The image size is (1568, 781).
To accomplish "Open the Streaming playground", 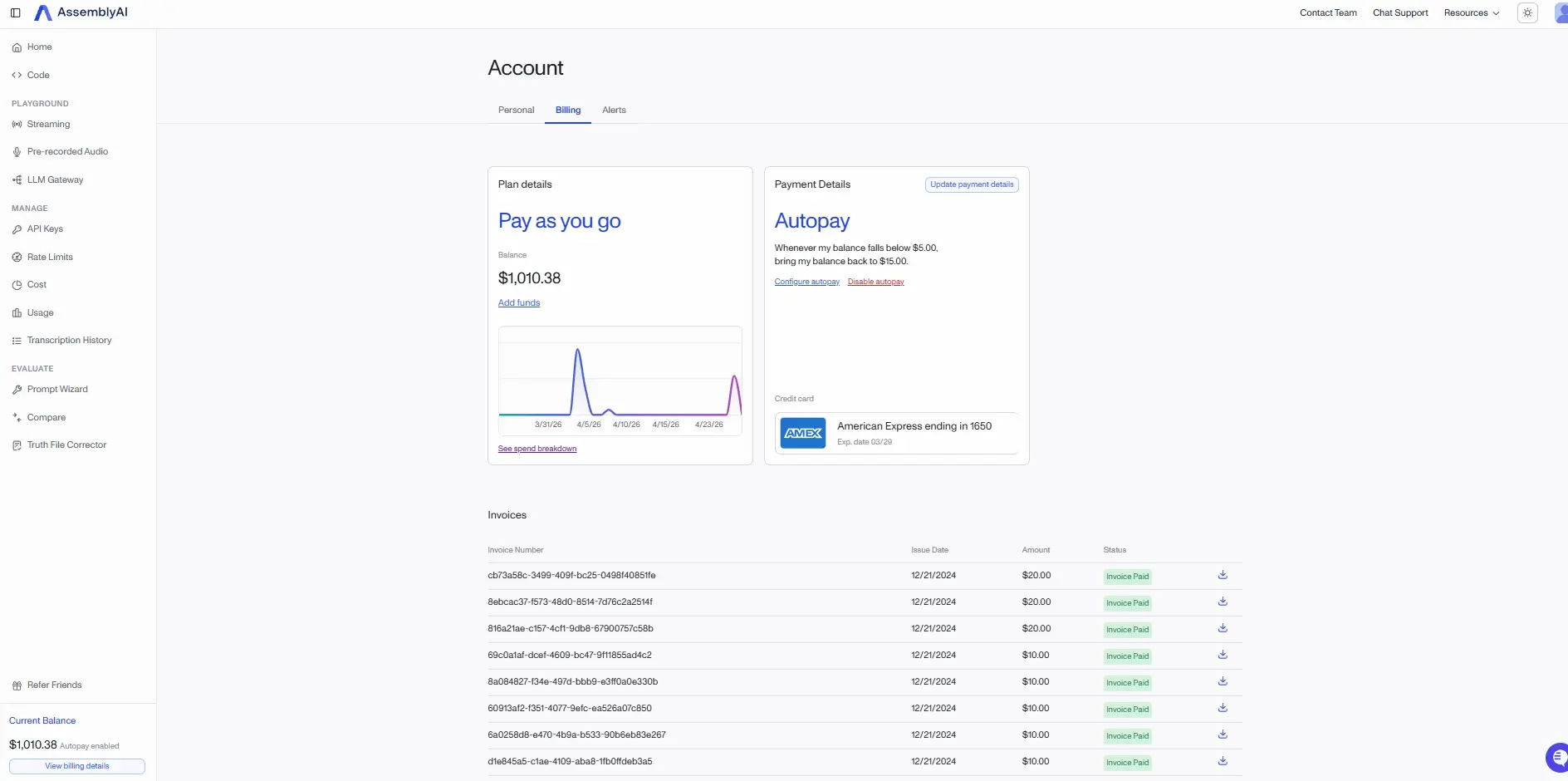I will pos(48,125).
